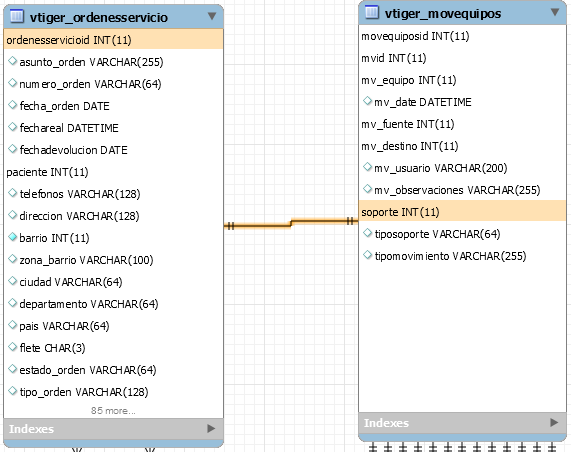Screen dimensions: 571x452
Task: Click the vtiger_movequipos table icon
Action: pos(372,12)
